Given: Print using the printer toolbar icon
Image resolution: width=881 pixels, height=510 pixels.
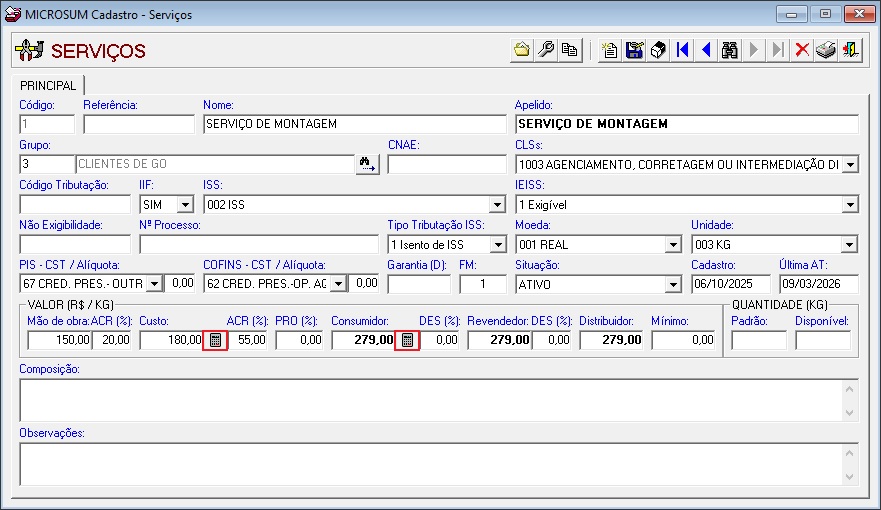Looking at the screenshot, I should tap(826, 51).
